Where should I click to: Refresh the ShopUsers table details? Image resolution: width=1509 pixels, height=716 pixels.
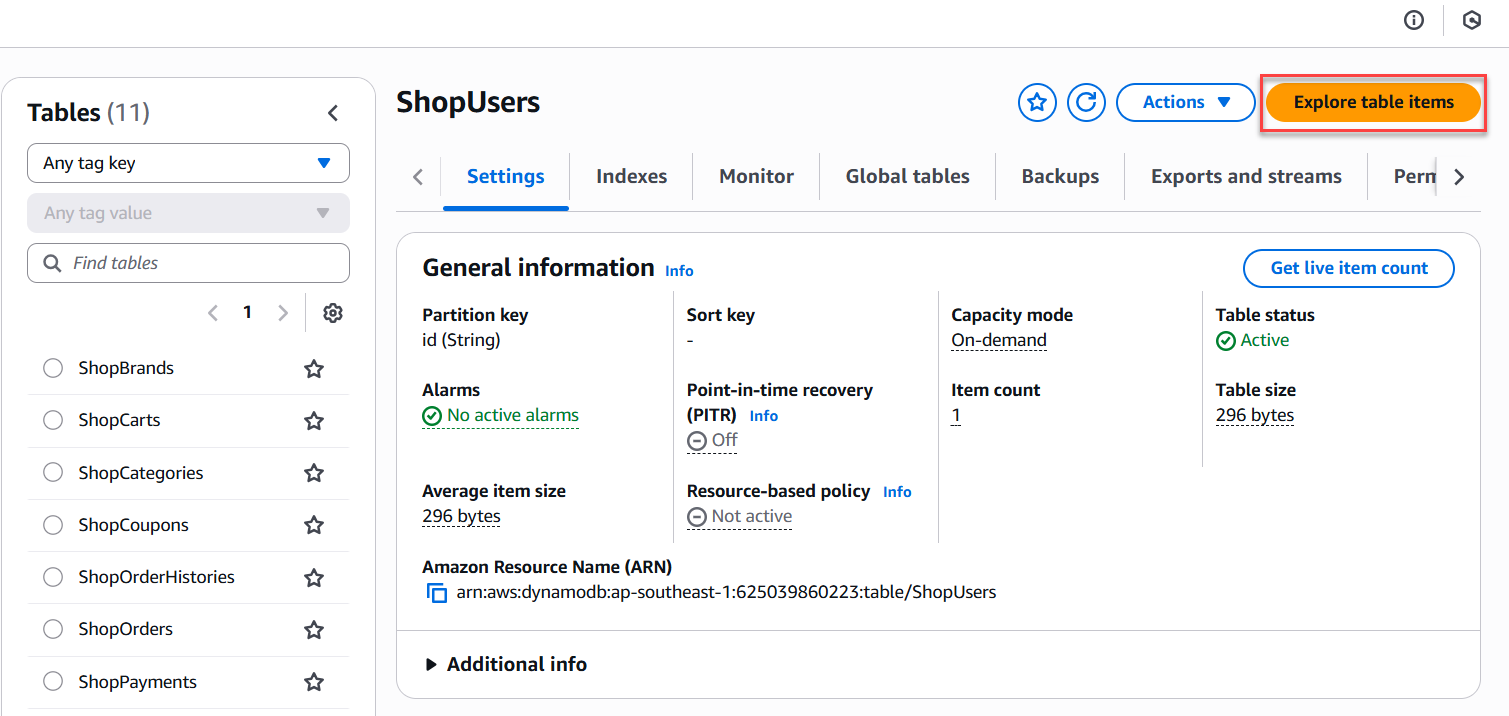point(1086,102)
